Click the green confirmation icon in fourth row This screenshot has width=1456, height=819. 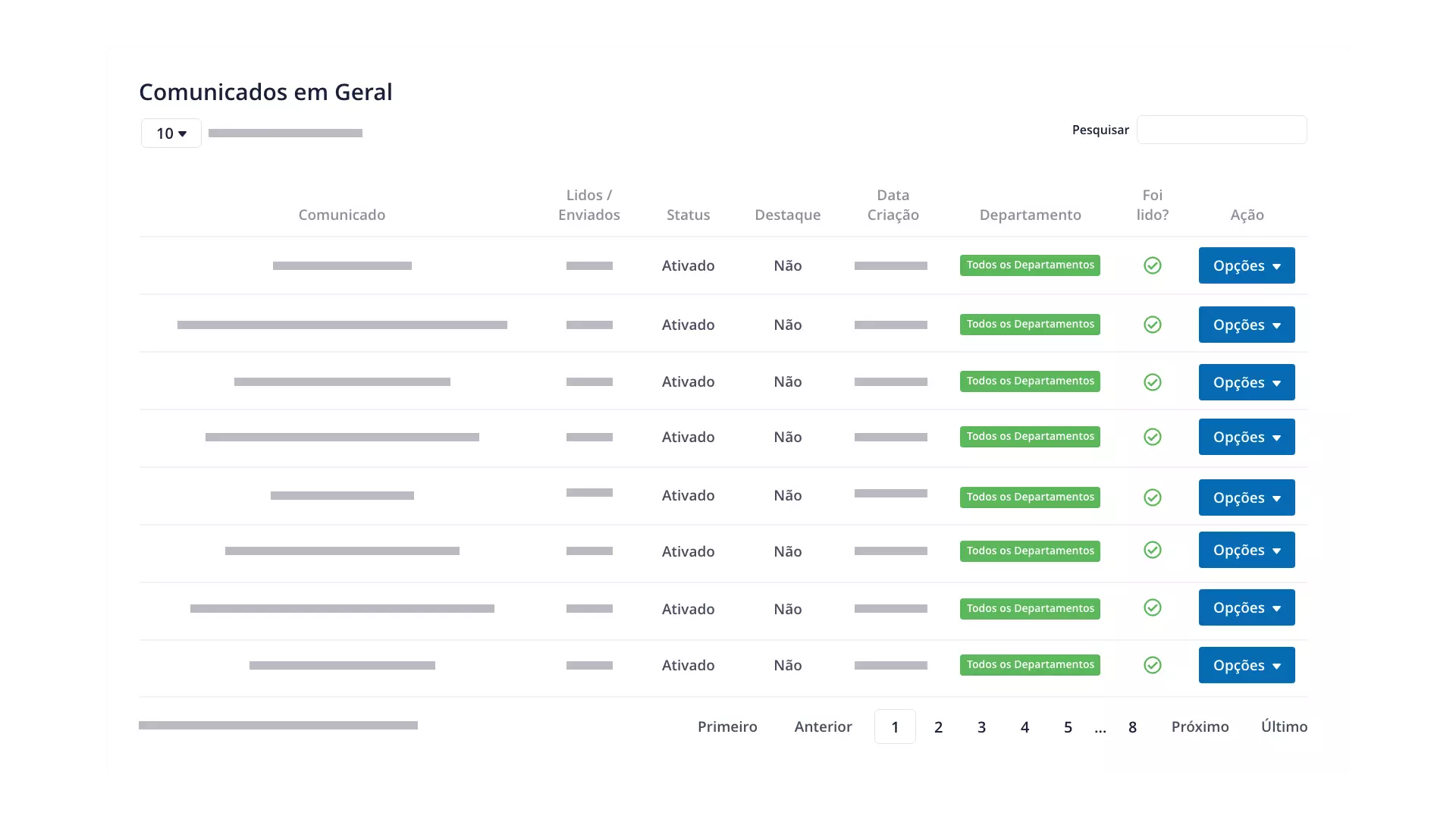coord(1152,437)
